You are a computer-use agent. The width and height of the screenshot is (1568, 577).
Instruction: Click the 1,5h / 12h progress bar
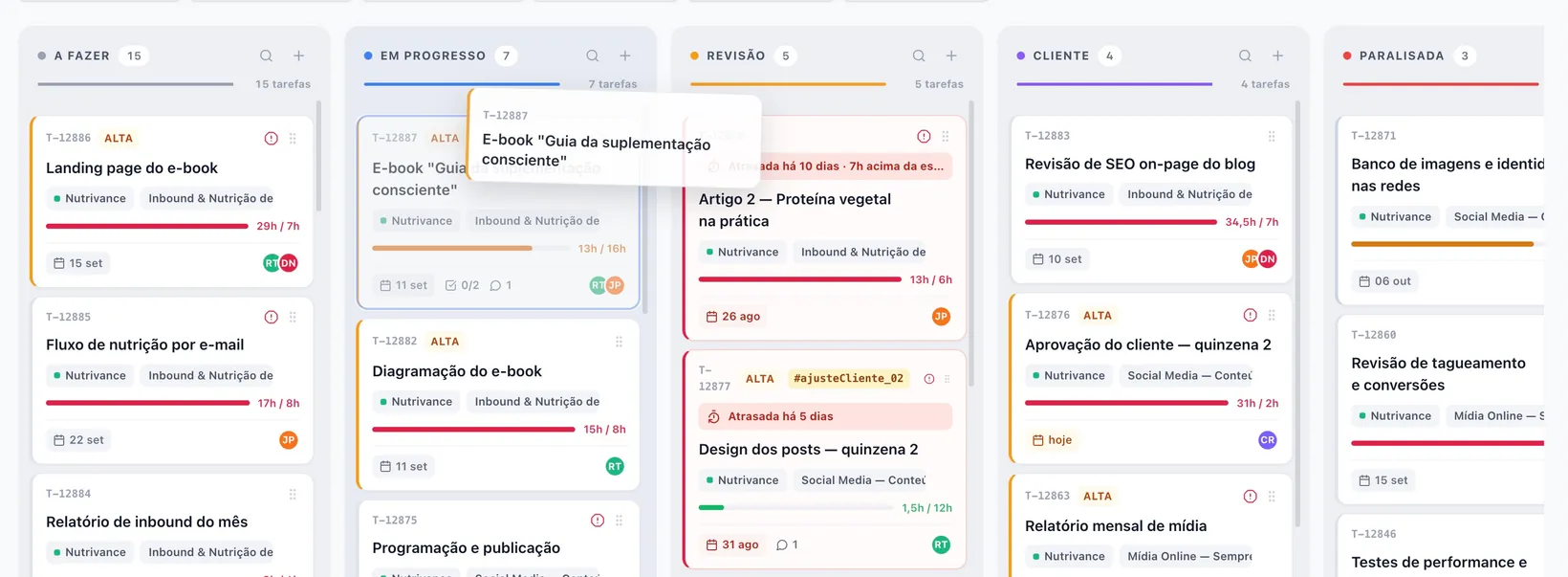[x=796, y=508]
